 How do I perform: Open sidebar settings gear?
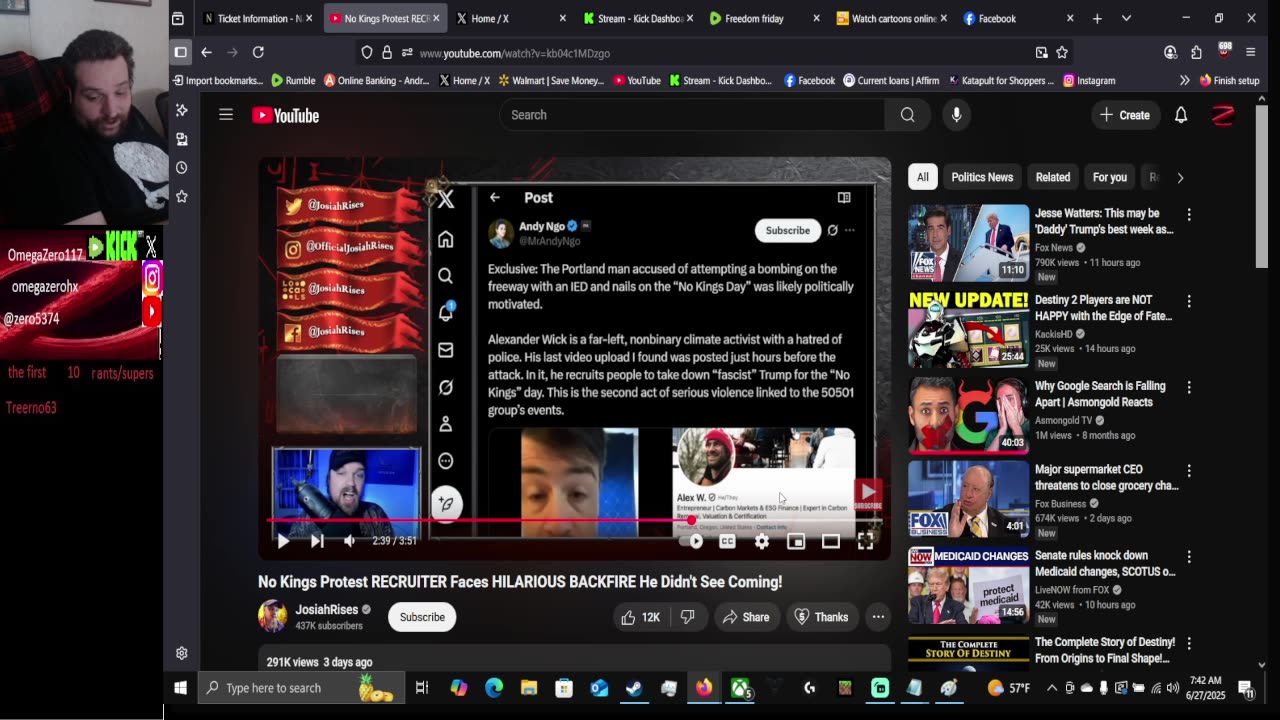[181, 653]
